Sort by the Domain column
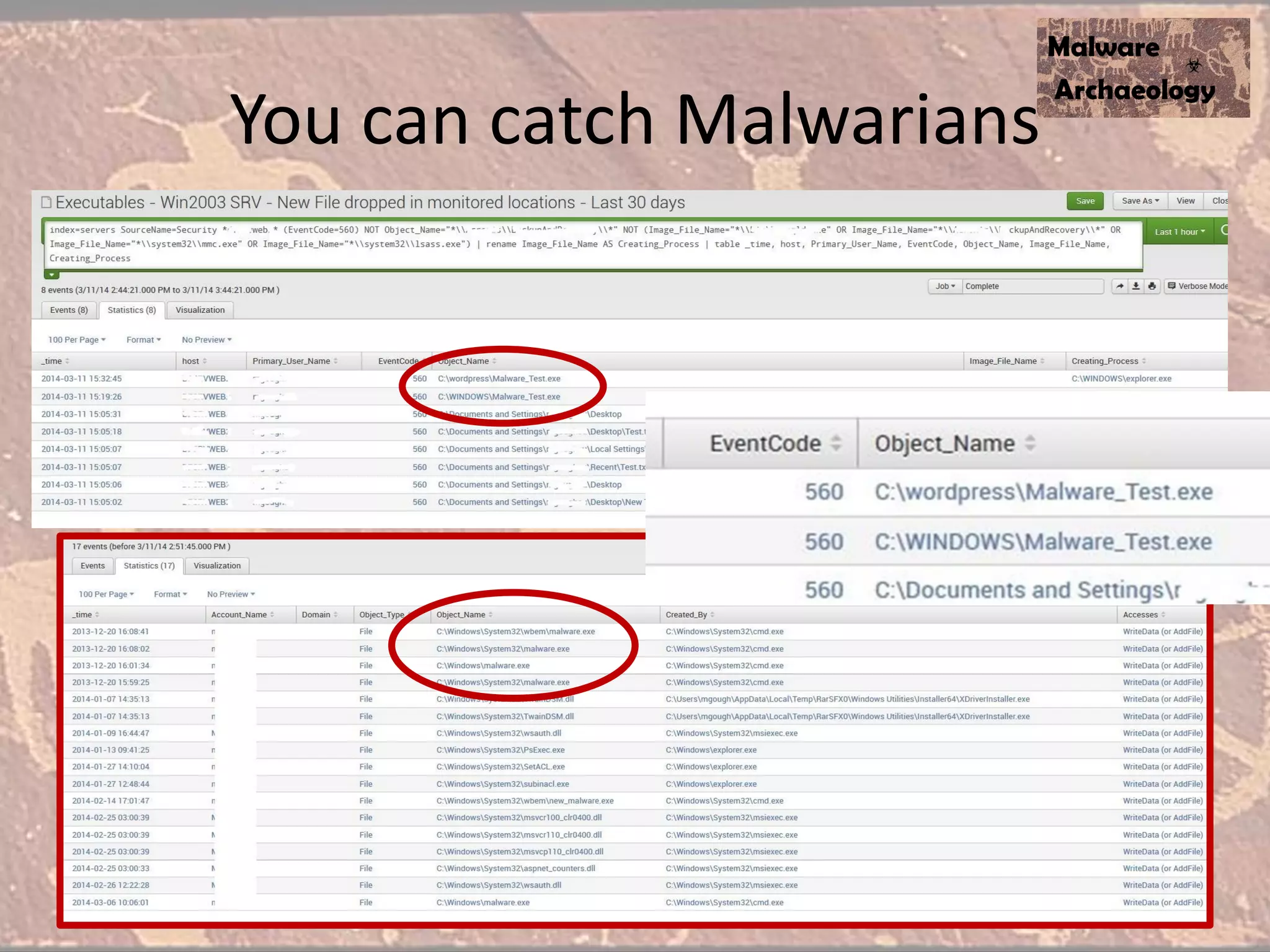 [x=335, y=615]
